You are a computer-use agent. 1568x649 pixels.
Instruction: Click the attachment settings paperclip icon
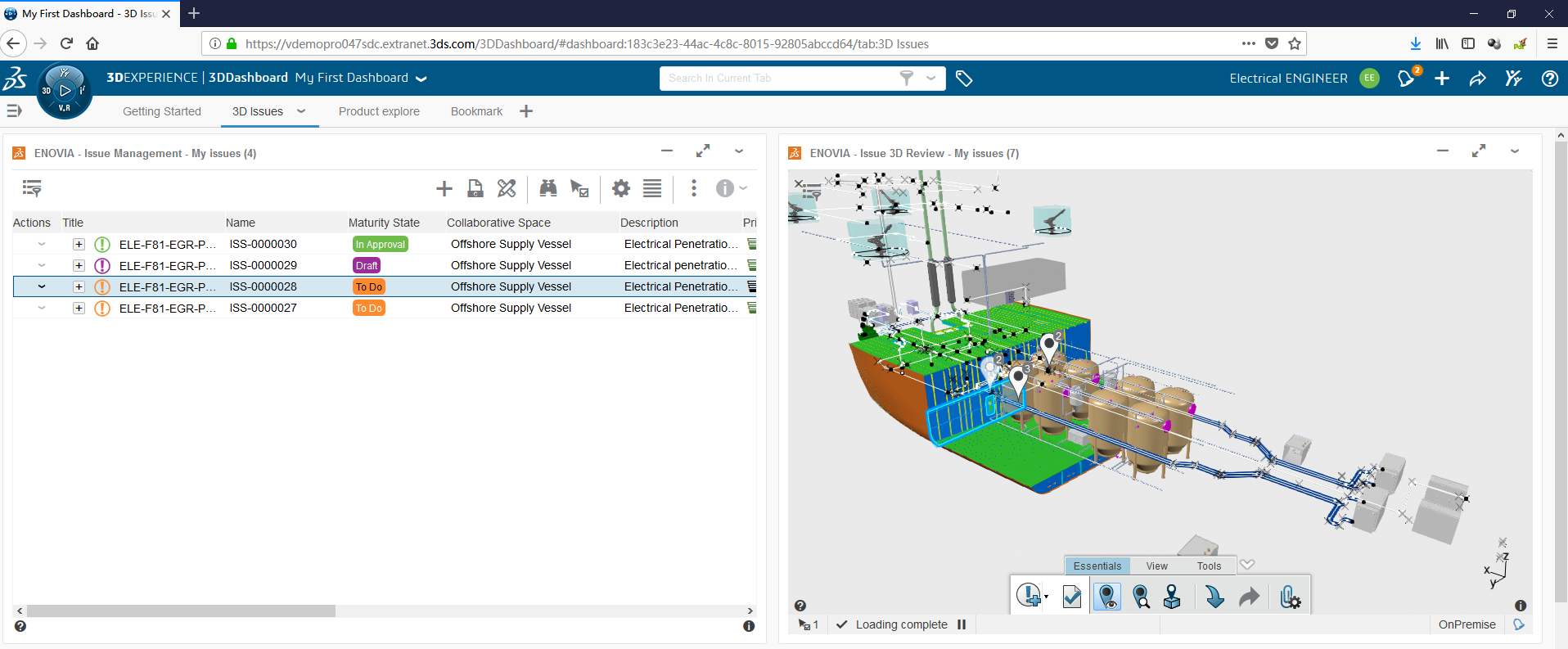click(x=1289, y=597)
